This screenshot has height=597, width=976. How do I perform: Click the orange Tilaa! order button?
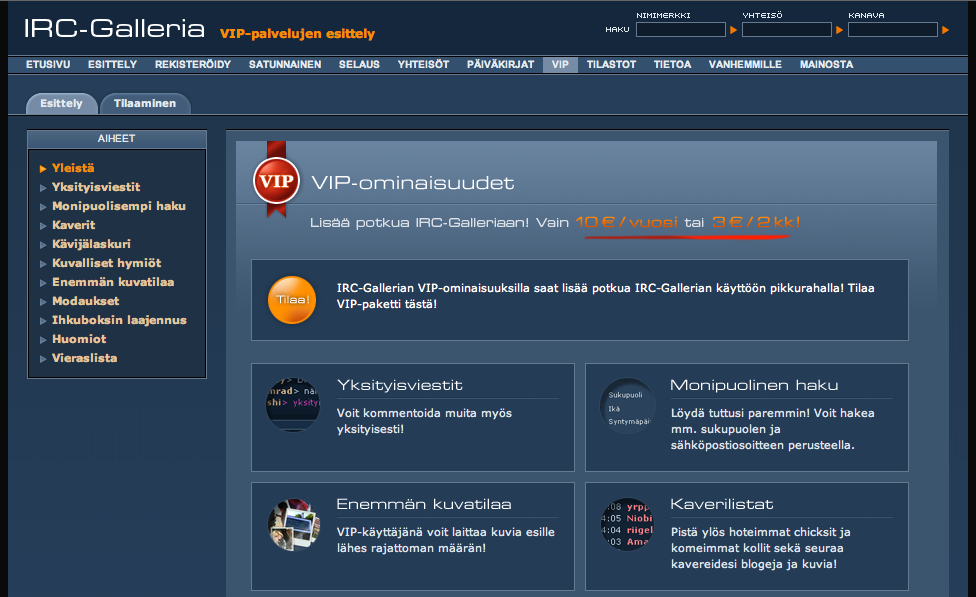[x=292, y=300]
